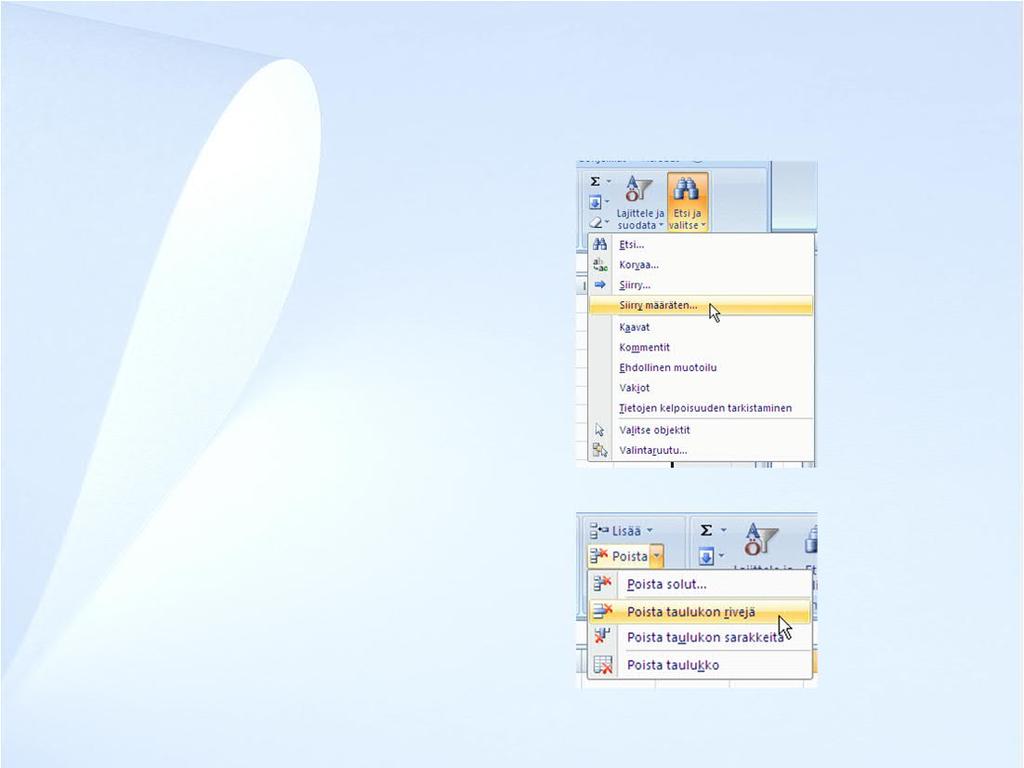Expand the Lisää dropdown arrow
This screenshot has height=768, width=1024.
(x=650, y=530)
